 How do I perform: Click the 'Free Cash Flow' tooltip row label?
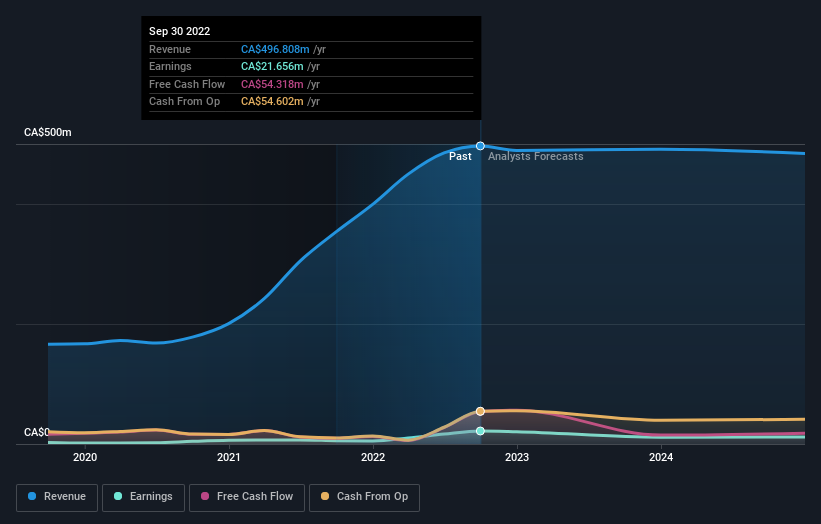coord(187,84)
